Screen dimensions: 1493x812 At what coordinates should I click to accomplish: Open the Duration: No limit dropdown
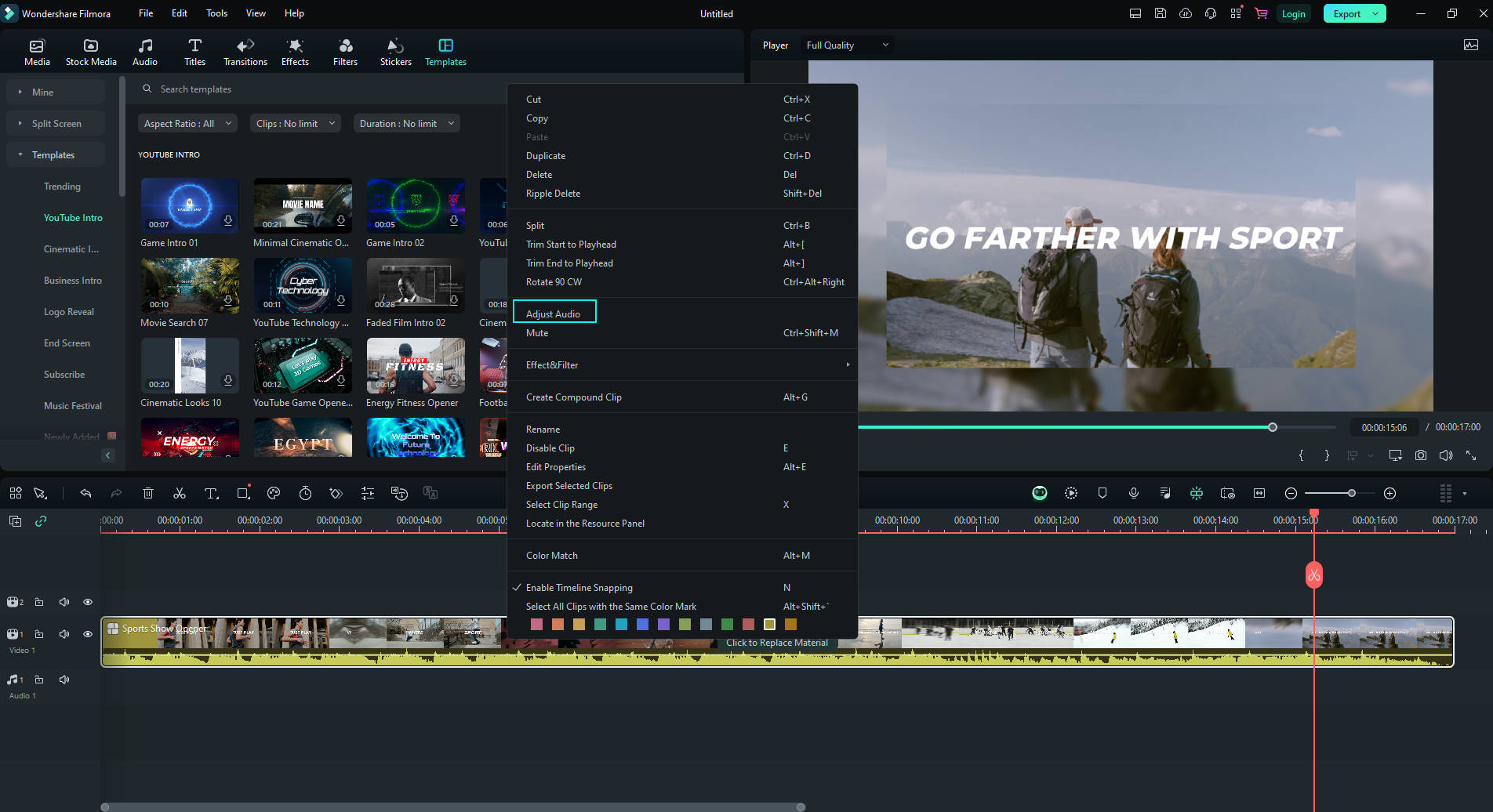coord(406,123)
